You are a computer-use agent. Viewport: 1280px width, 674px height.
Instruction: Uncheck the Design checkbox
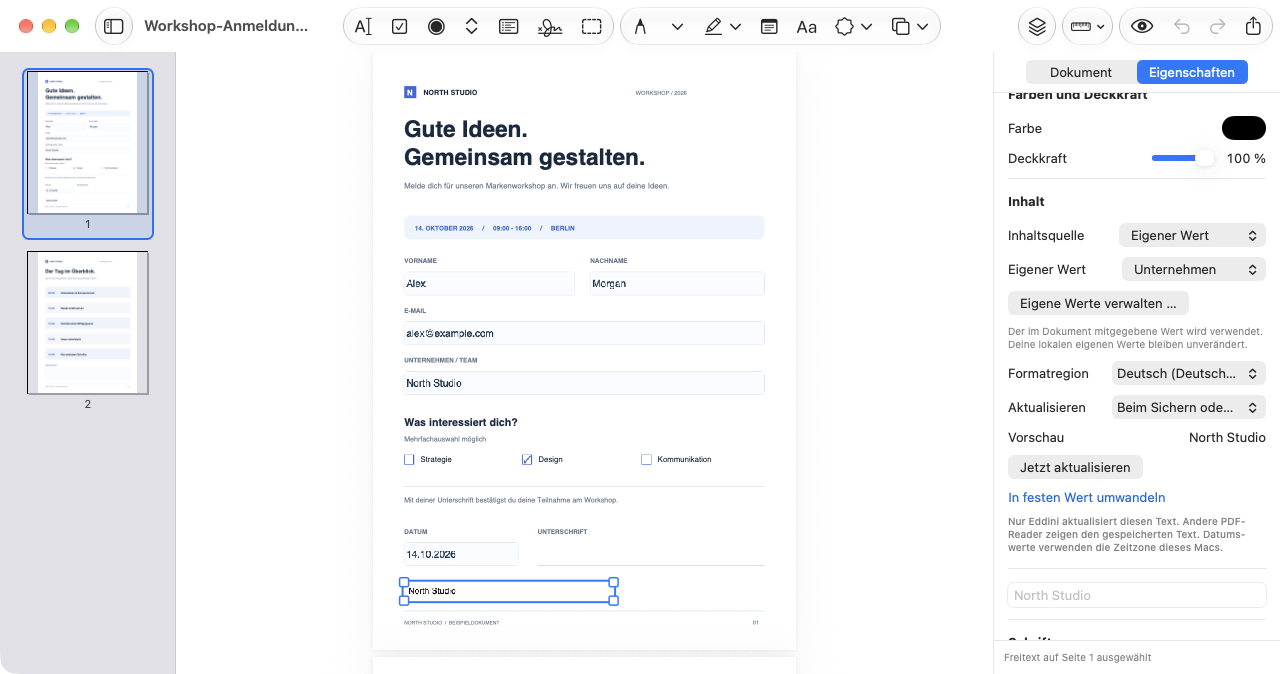(x=527, y=460)
